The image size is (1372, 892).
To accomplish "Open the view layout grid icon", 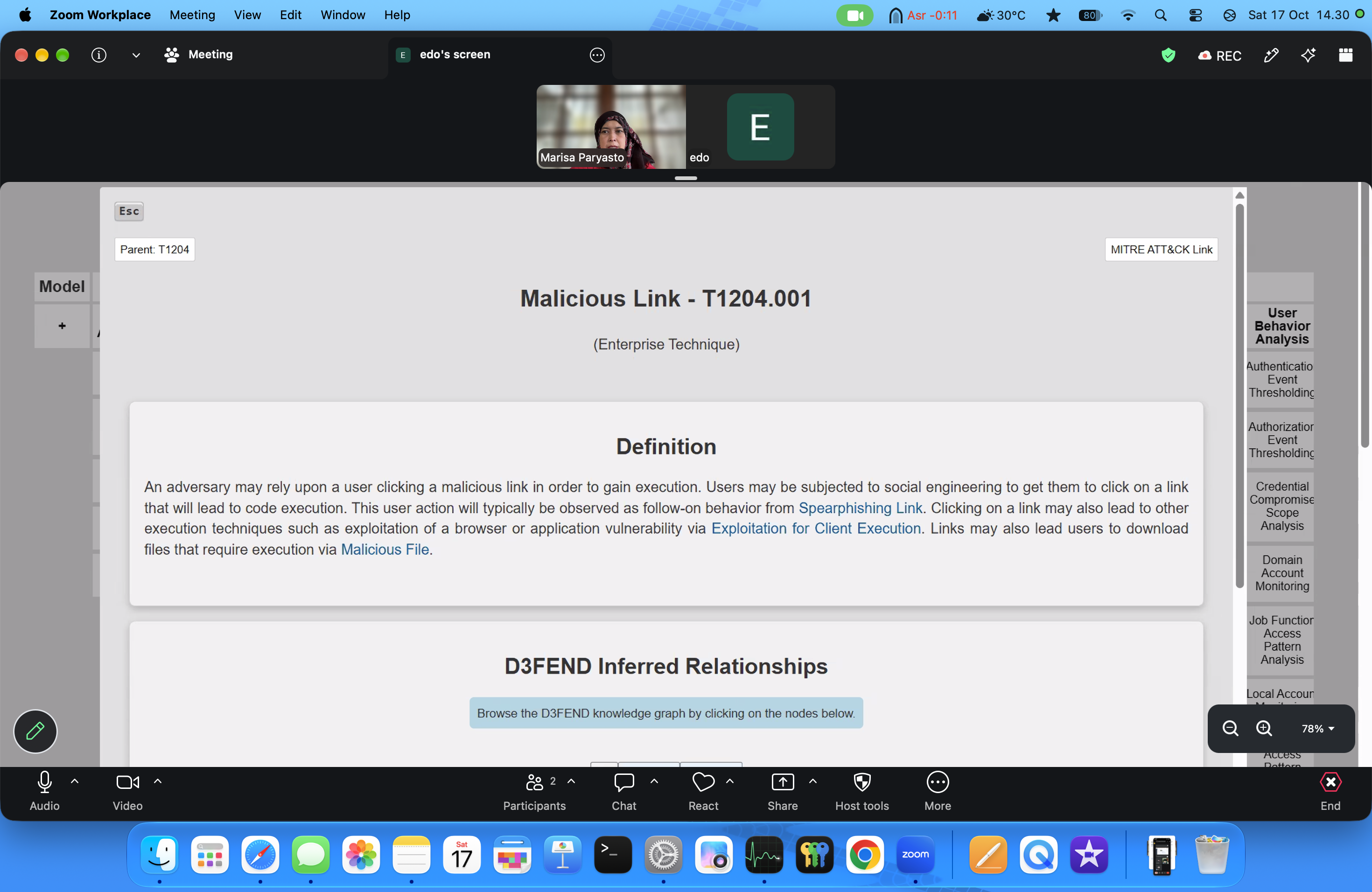I will coord(1345,56).
